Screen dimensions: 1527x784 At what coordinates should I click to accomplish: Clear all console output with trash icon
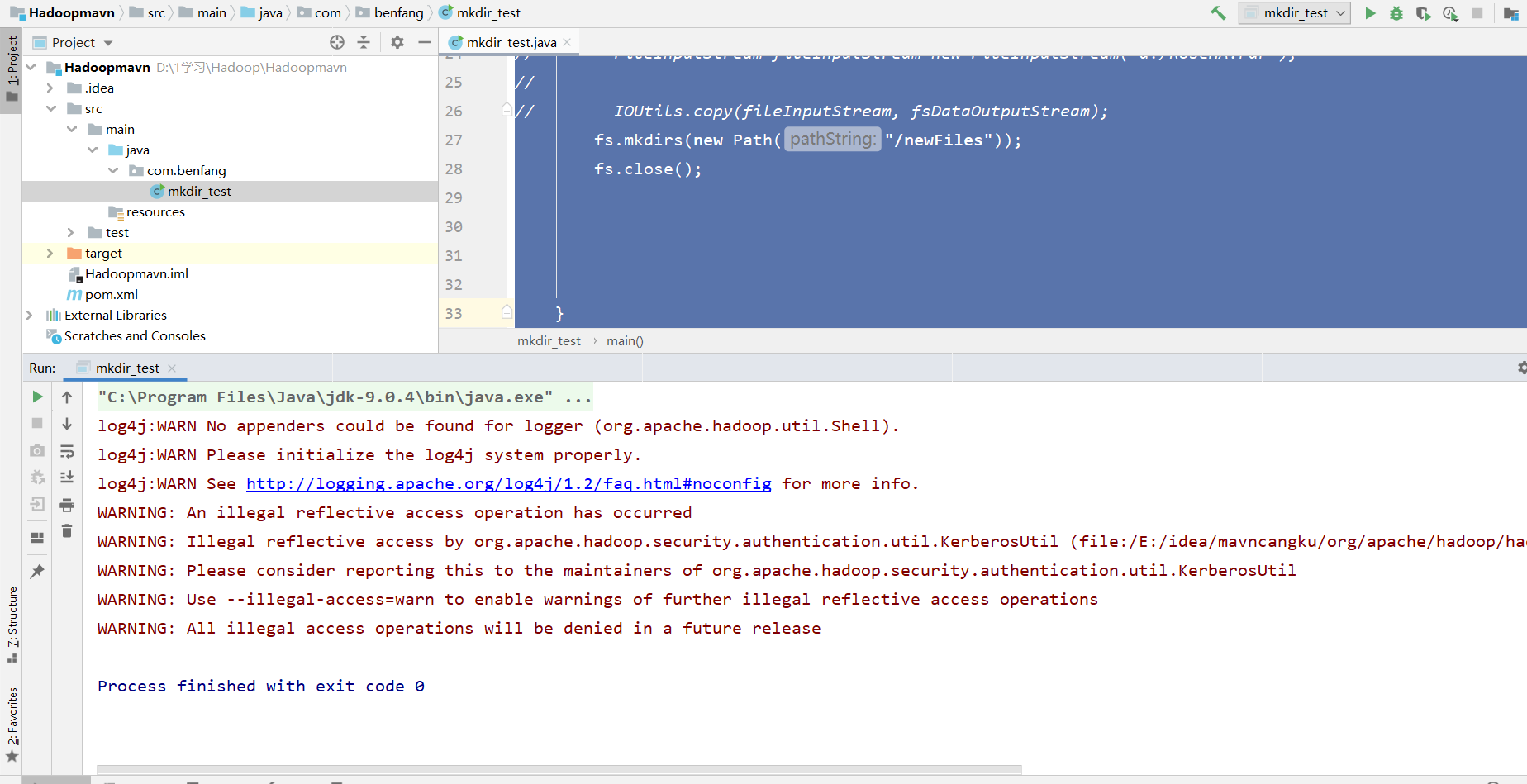click(x=67, y=531)
